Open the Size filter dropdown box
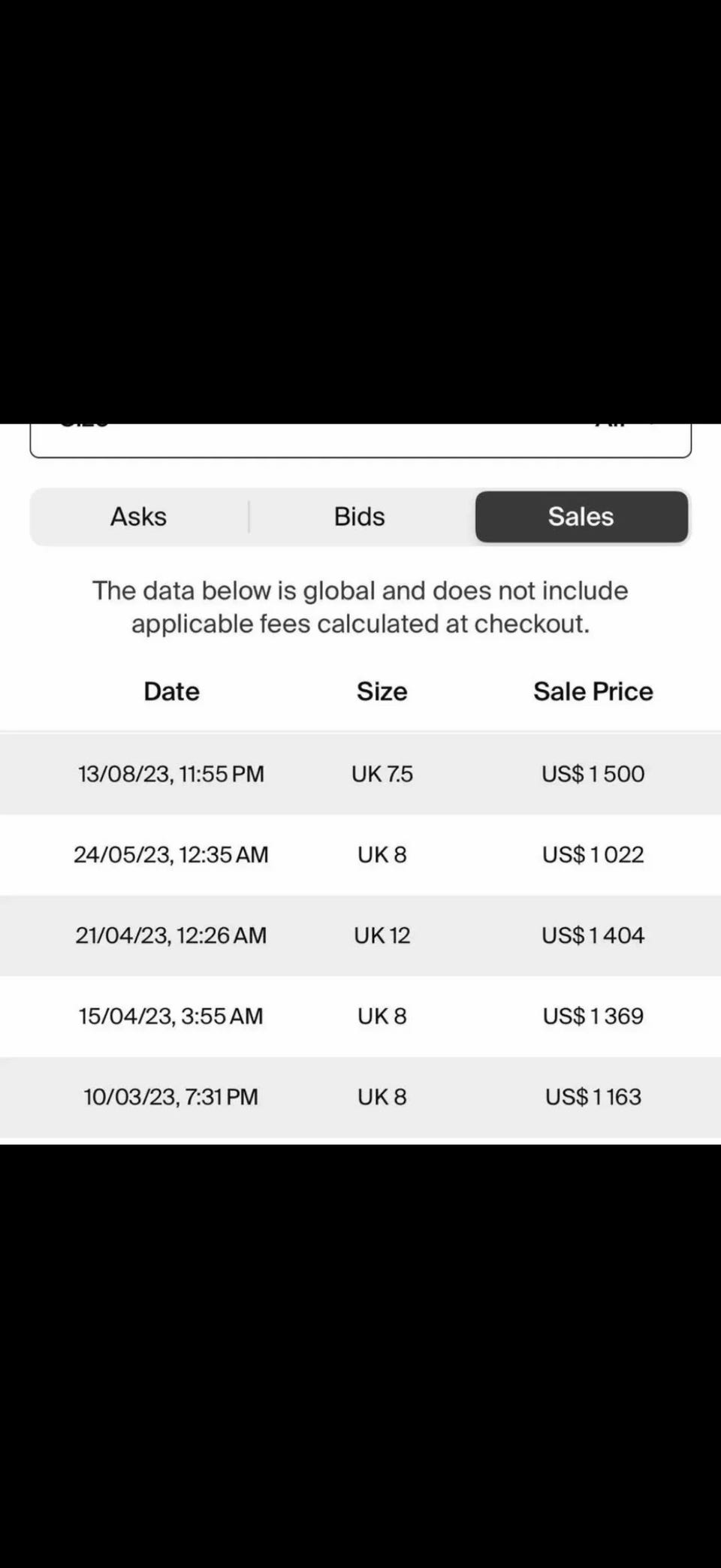 (360, 440)
